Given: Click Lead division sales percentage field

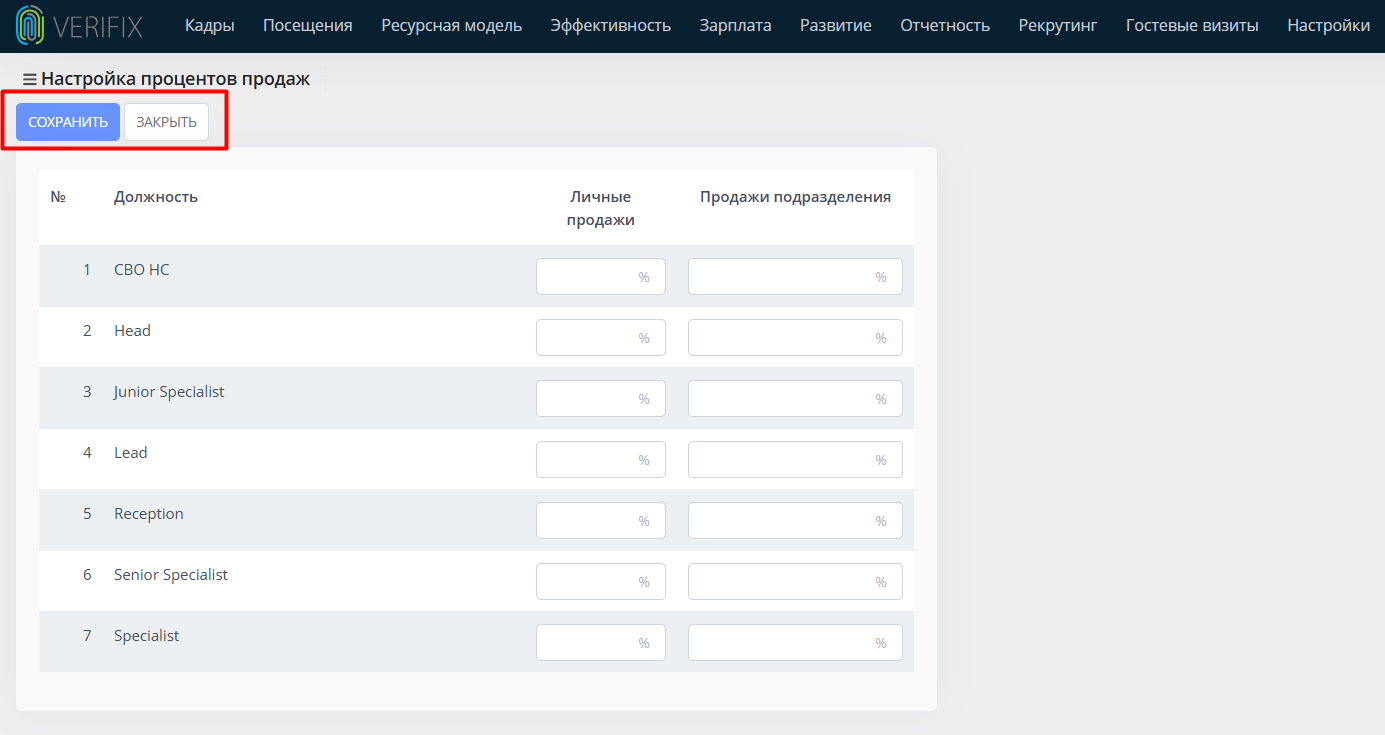Looking at the screenshot, I should [x=795, y=460].
